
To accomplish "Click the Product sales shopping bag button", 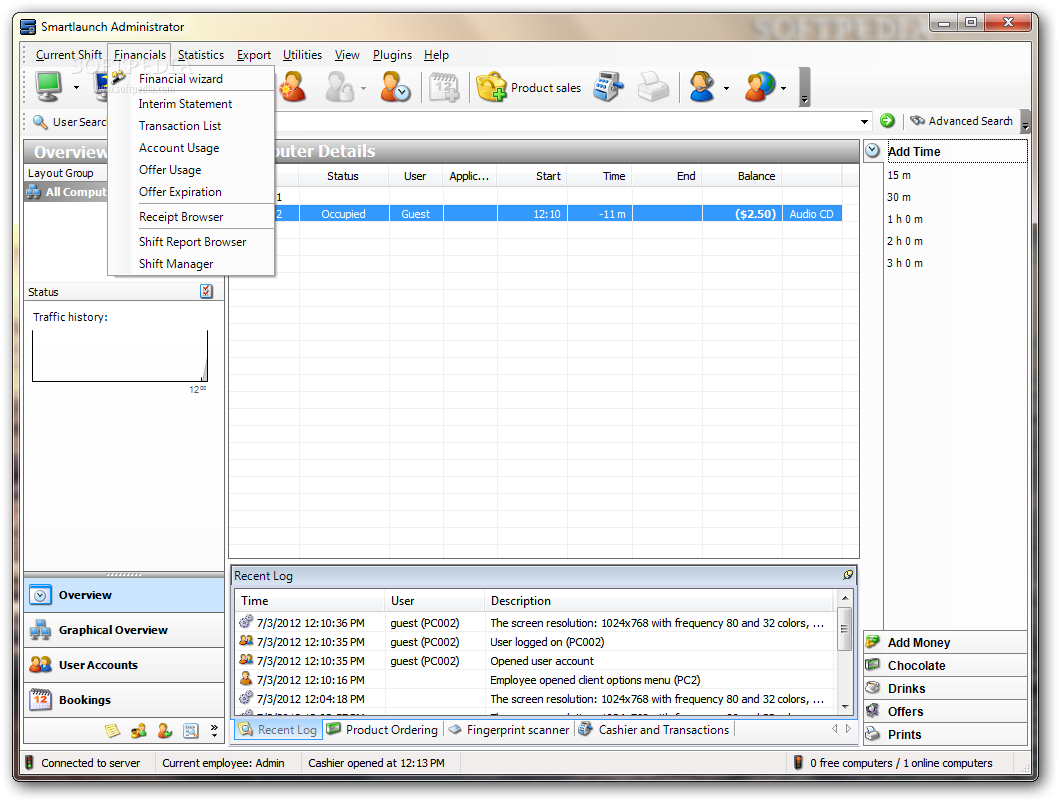I will (x=529, y=87).
